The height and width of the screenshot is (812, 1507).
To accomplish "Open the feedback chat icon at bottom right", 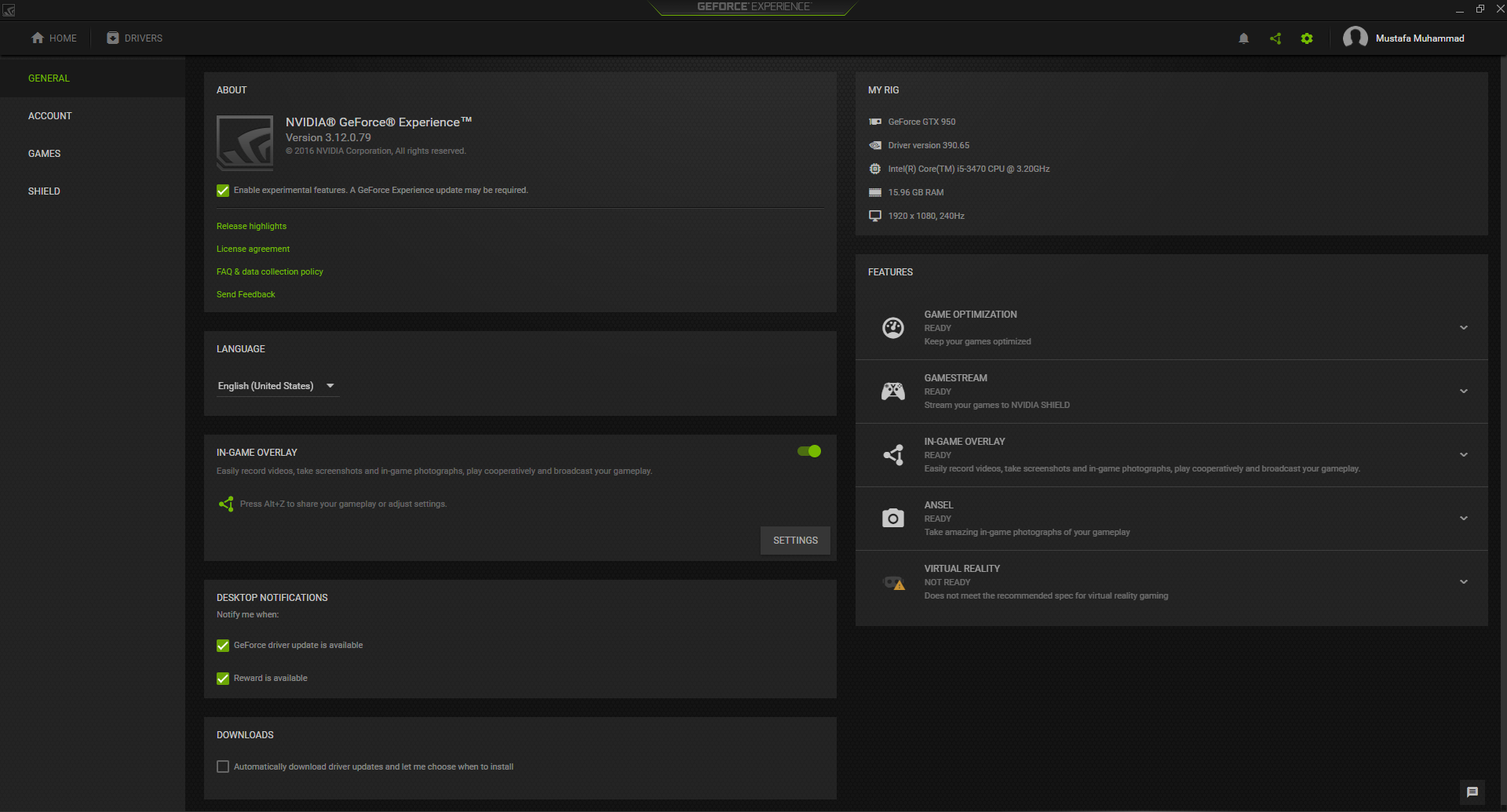I will click(x=1472, y=792).
